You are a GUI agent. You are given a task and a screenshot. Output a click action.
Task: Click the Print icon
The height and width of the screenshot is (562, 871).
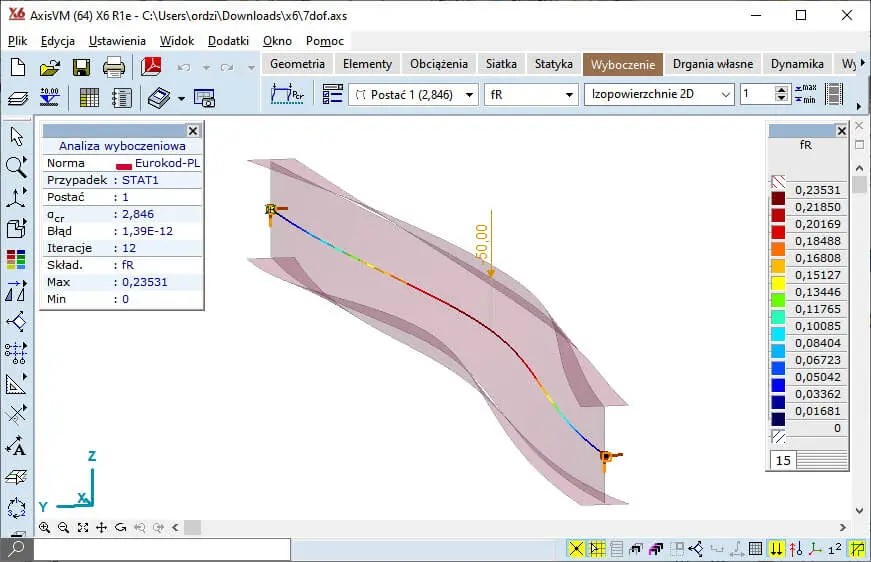tap(114, 68)
